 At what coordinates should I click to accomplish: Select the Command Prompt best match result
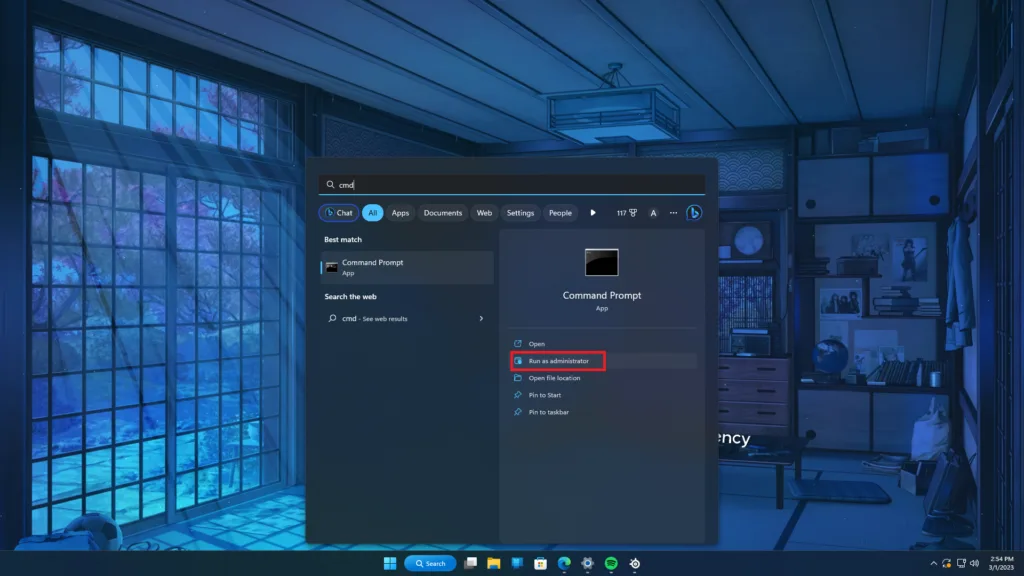(x=407, y=267)
